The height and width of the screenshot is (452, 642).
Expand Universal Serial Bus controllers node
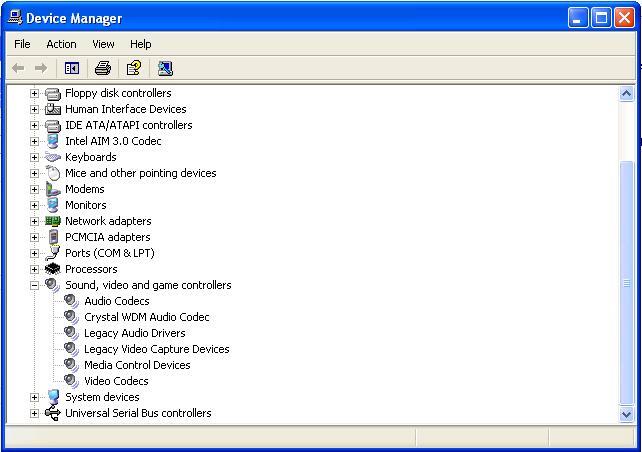click(34, 413)
